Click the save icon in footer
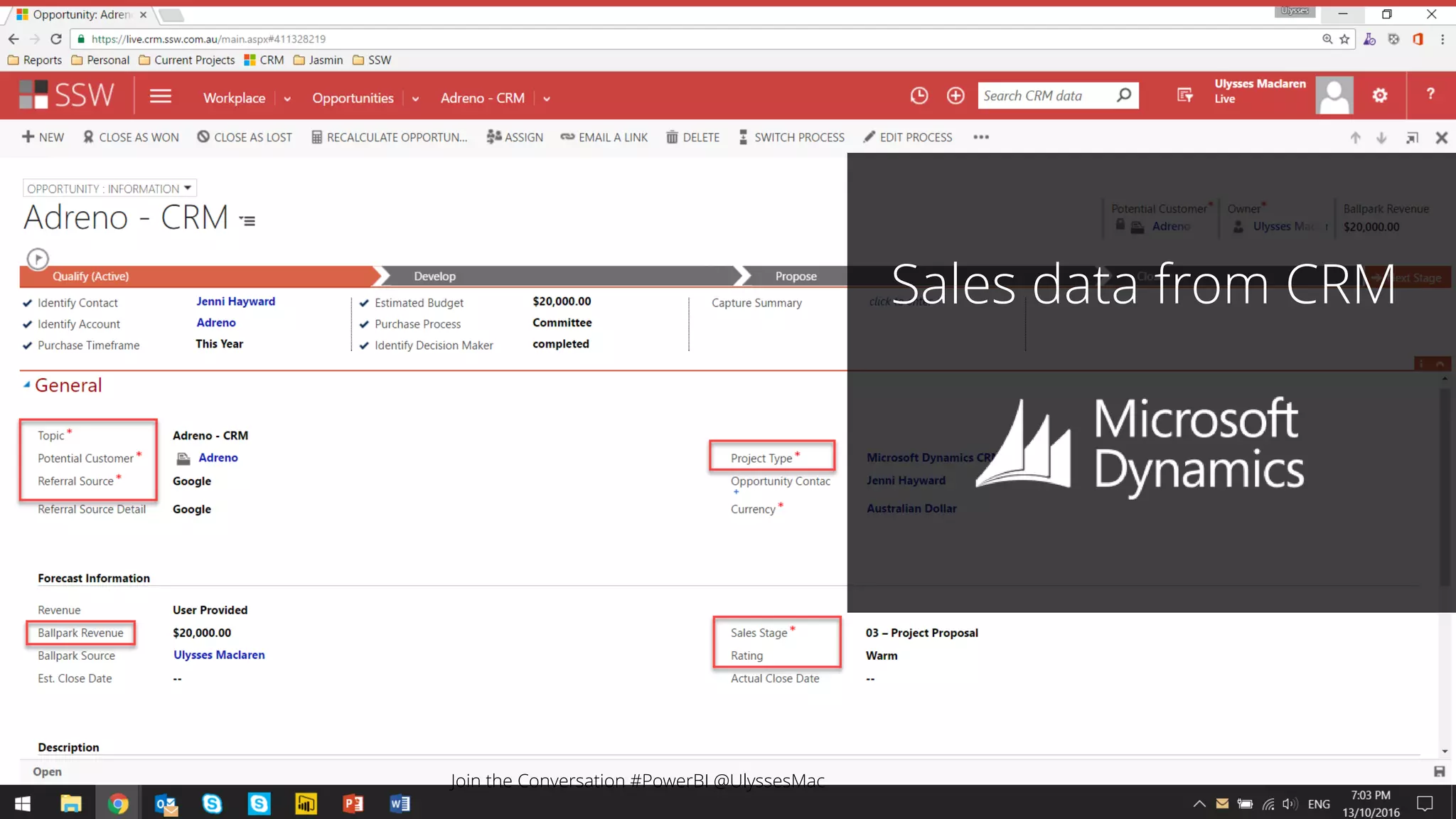This screenshot has width=1456, height=819. (1439, 771)
